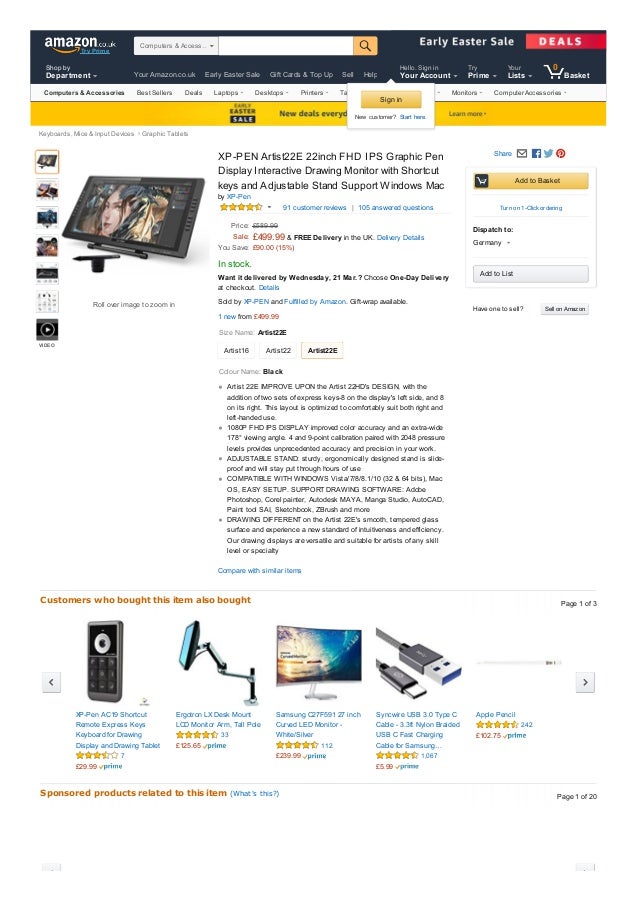The width and height of the screenshot is (638, 902).
Task: Go to next carousel page arrow
Action: (585, 682)
